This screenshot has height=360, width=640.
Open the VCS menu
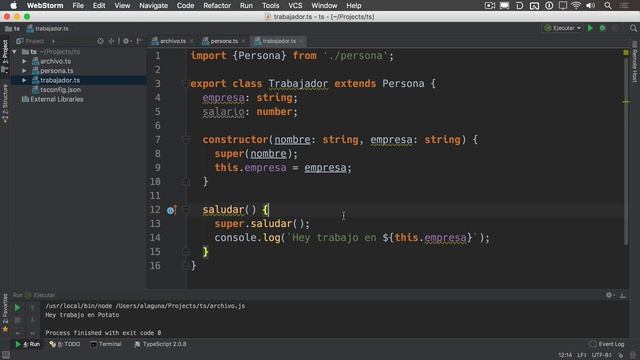pos(295,6)
